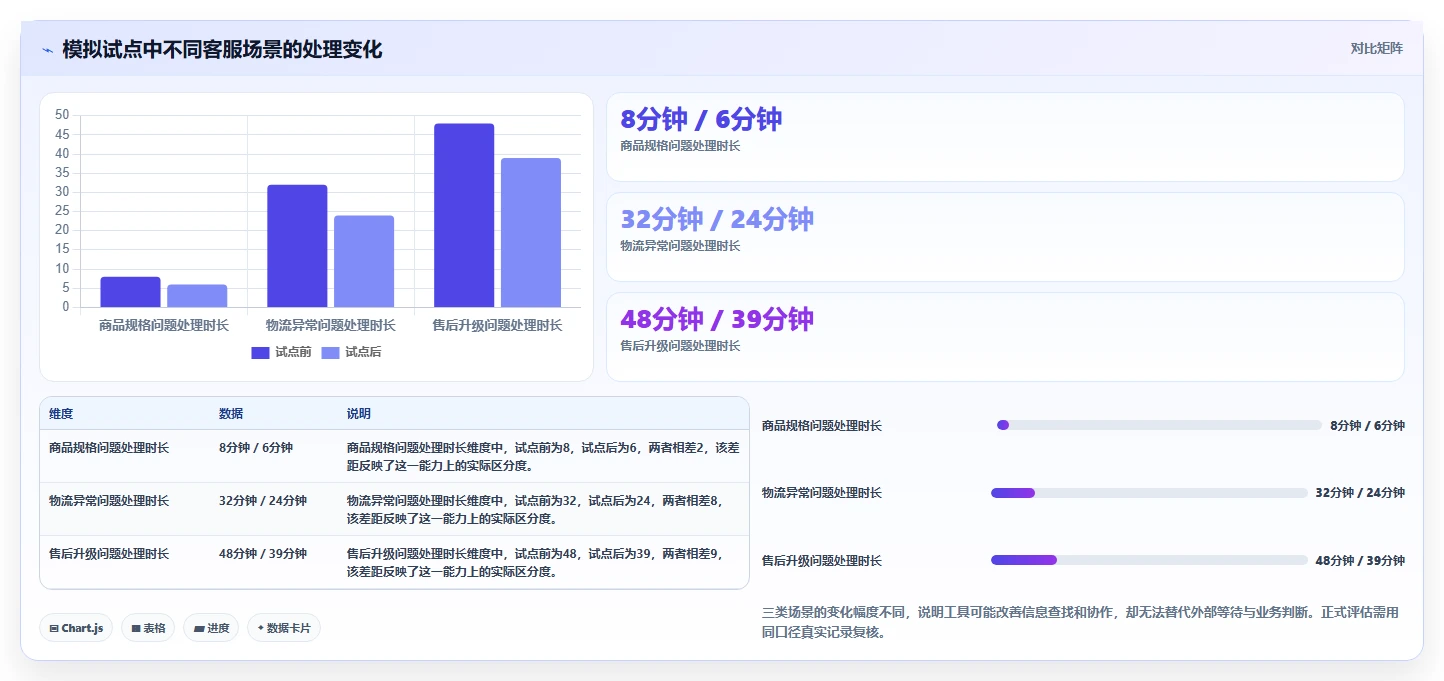Click the 试点前 bar for 售后升级问题

coord(464,215)
